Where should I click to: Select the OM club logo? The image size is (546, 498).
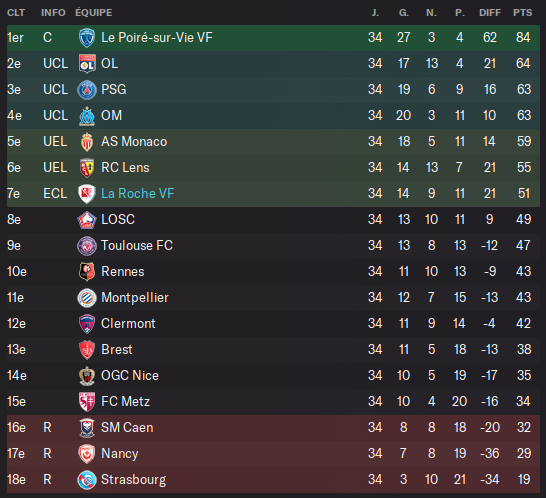coord(87,116)
